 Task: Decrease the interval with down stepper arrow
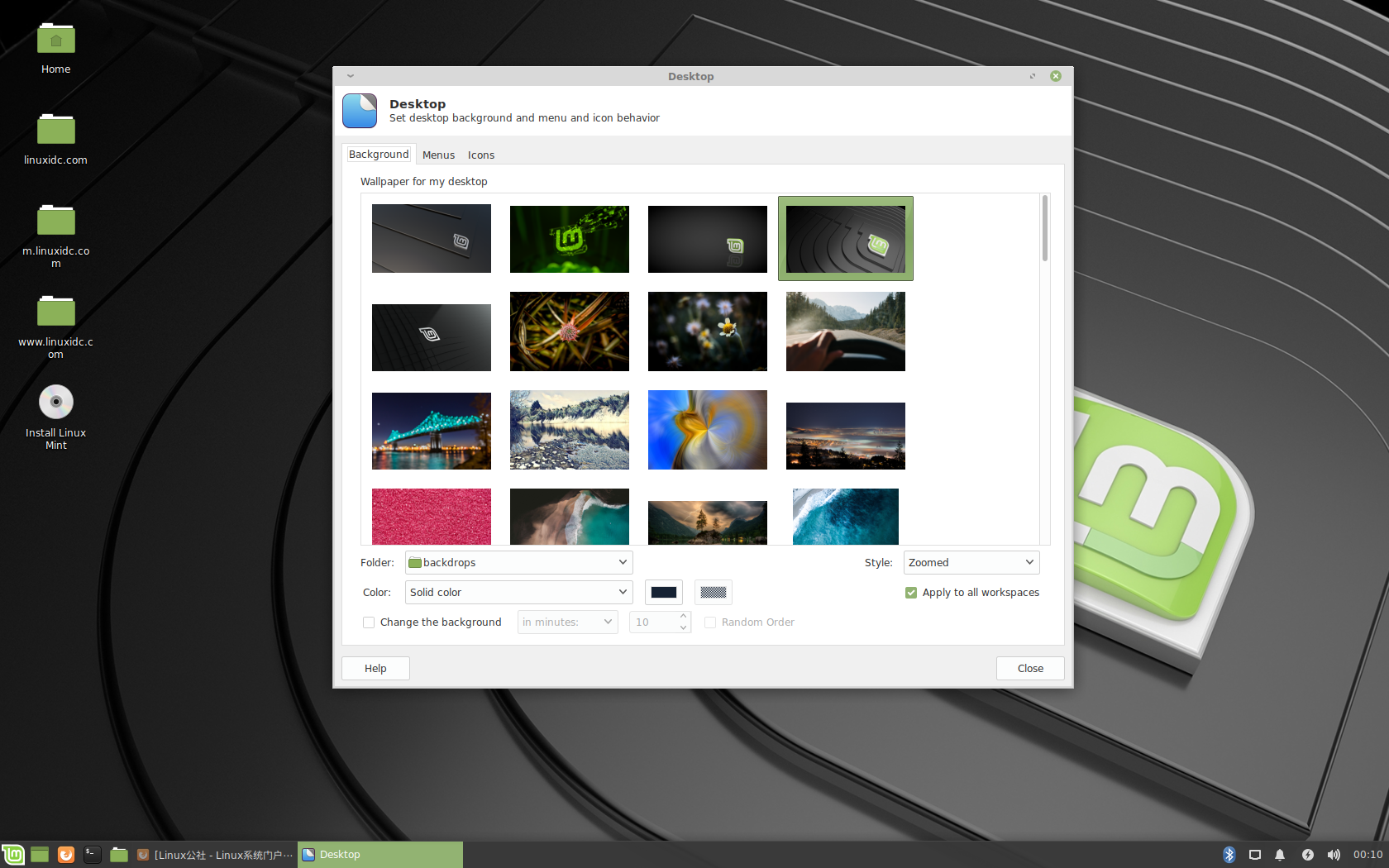(684, 628)
